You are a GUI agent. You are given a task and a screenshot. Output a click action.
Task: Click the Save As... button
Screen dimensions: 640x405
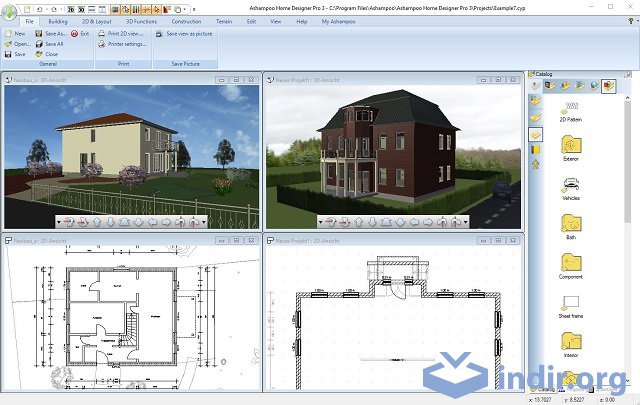(50, 33)
